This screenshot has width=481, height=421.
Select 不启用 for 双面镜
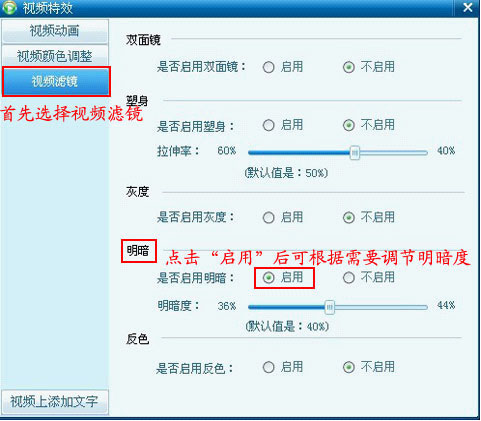(349, 67)
